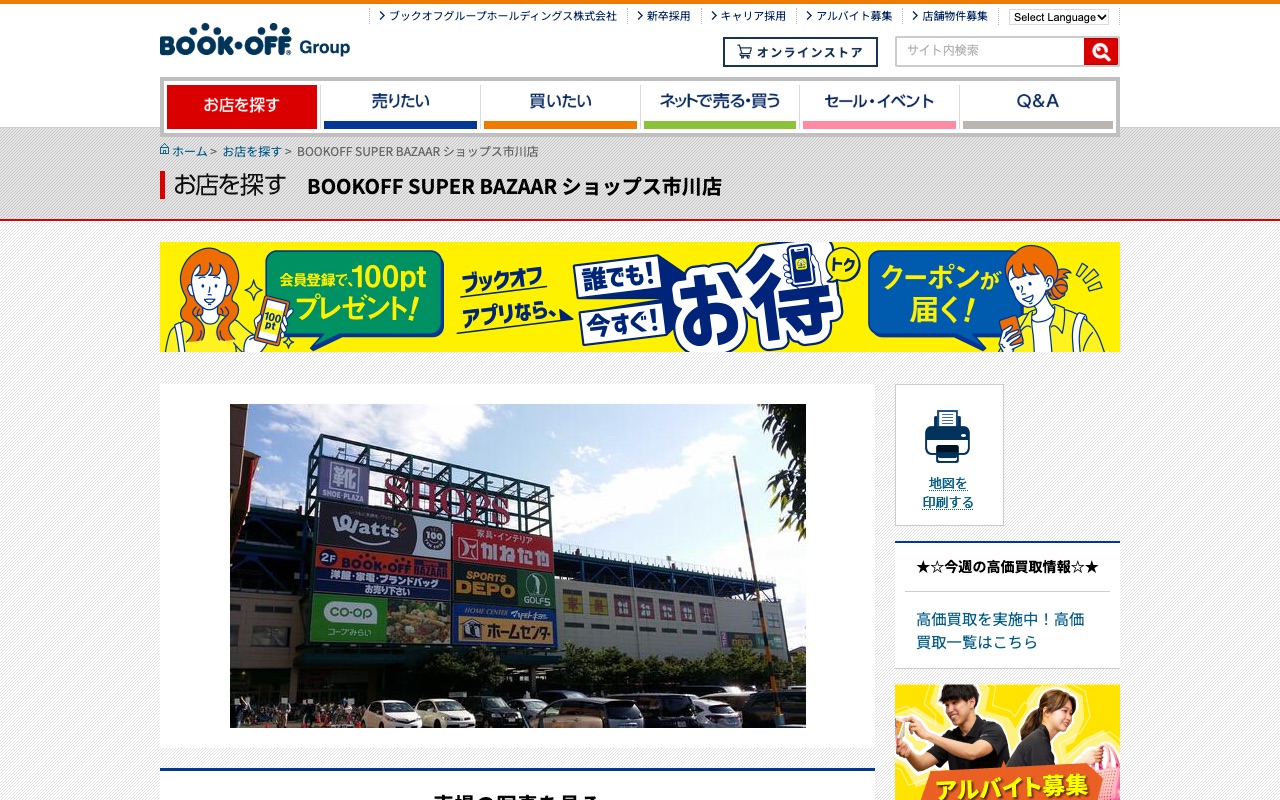Open the Select Language dropdown

1059,17
